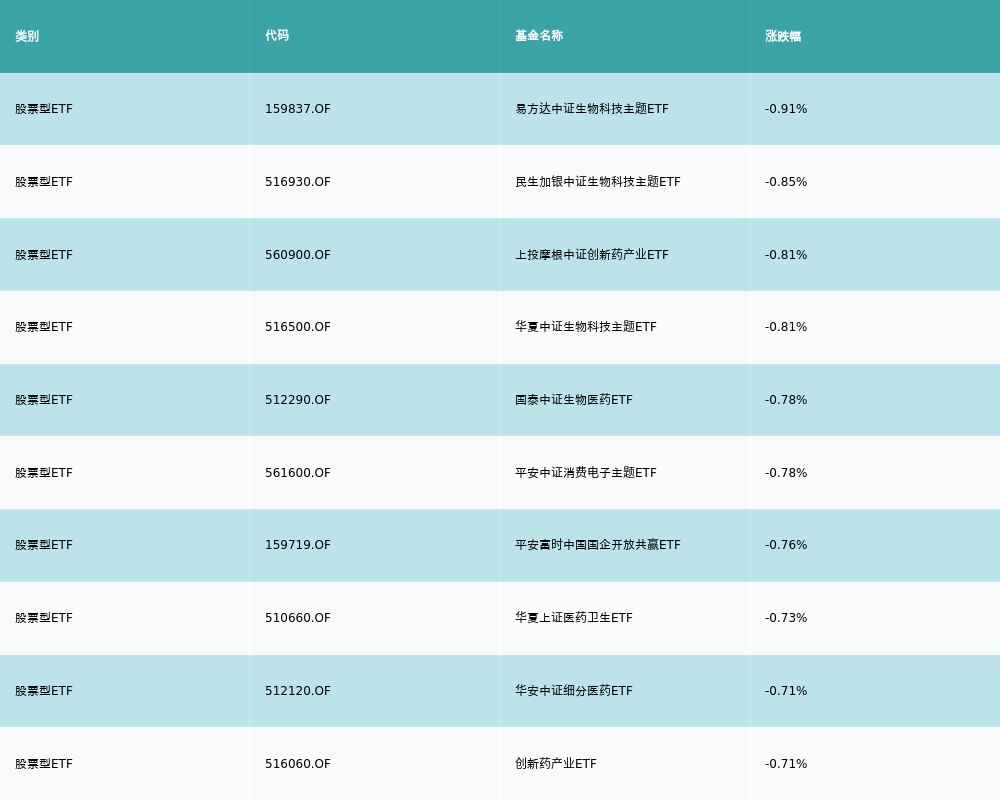Click -0.81% in the 560900.OF row
The image size is (1000, 800).
[x=786, y=255]
